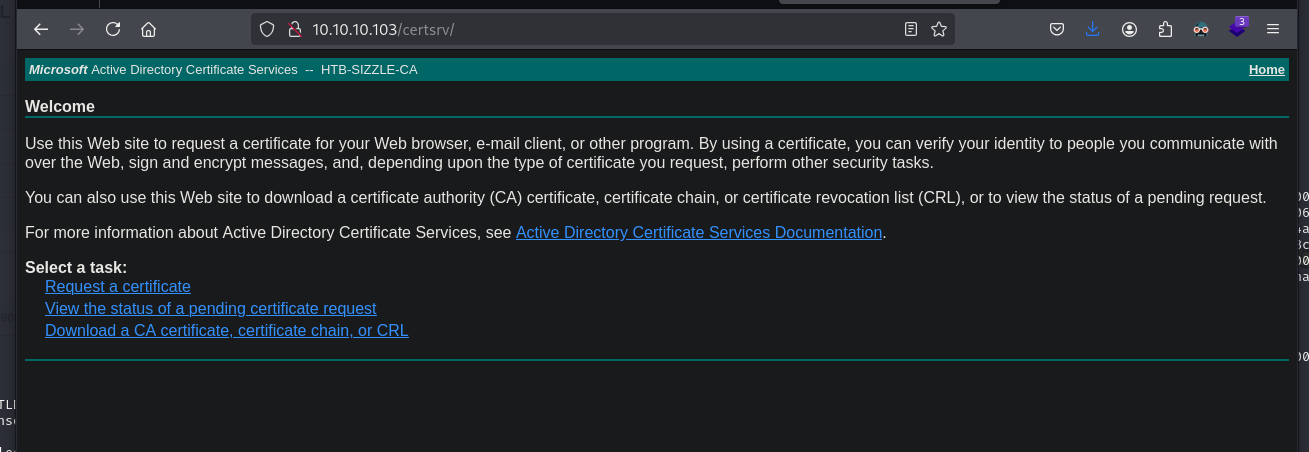Screen dimensions: 1309x452
Task: Focus the address bar showing 10.10.10.103/certsrv/
Action: [x=600, y=29]
